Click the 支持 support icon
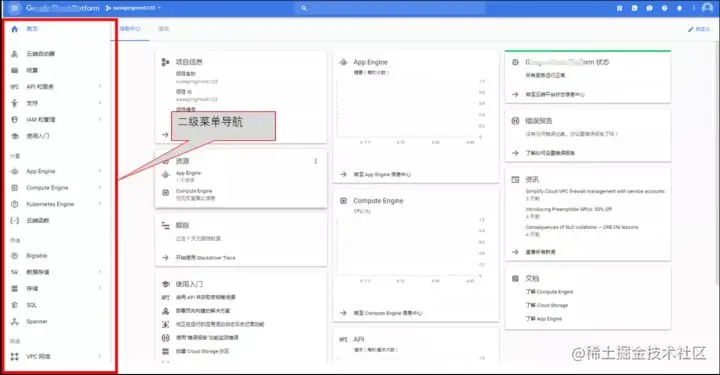Screen dimensions: 720x375 14,103
